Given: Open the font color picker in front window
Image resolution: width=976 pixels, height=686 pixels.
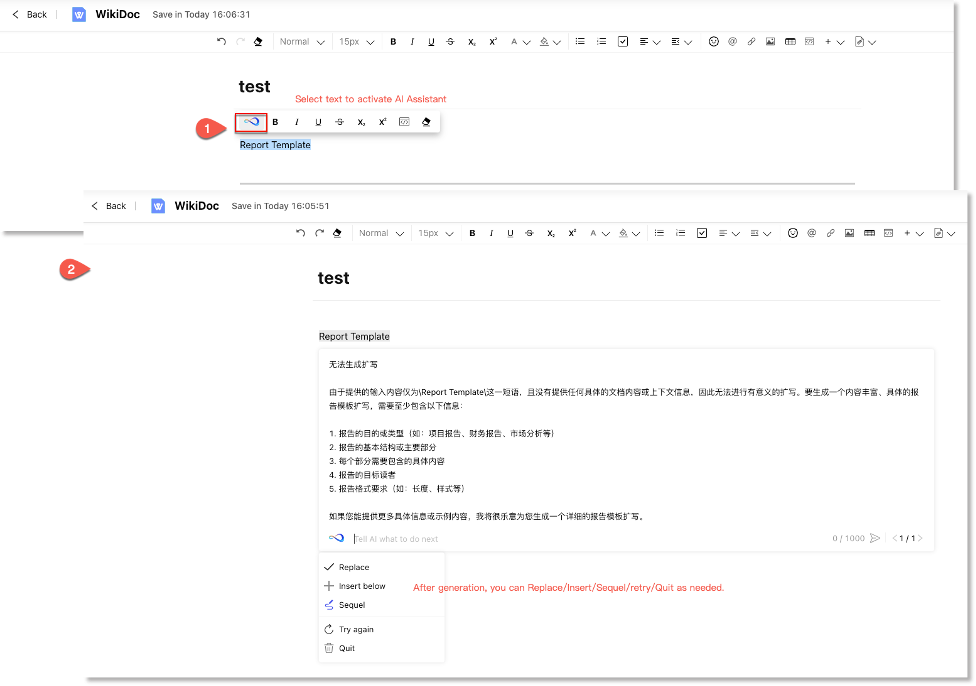Looking at the screenshot, I should click(598, 233).
